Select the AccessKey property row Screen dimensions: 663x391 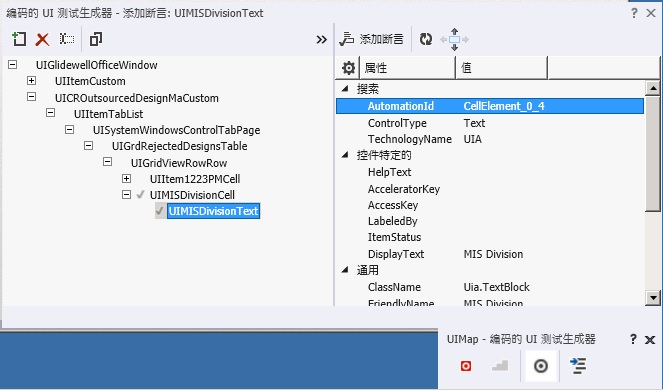(x=490, y=205)
